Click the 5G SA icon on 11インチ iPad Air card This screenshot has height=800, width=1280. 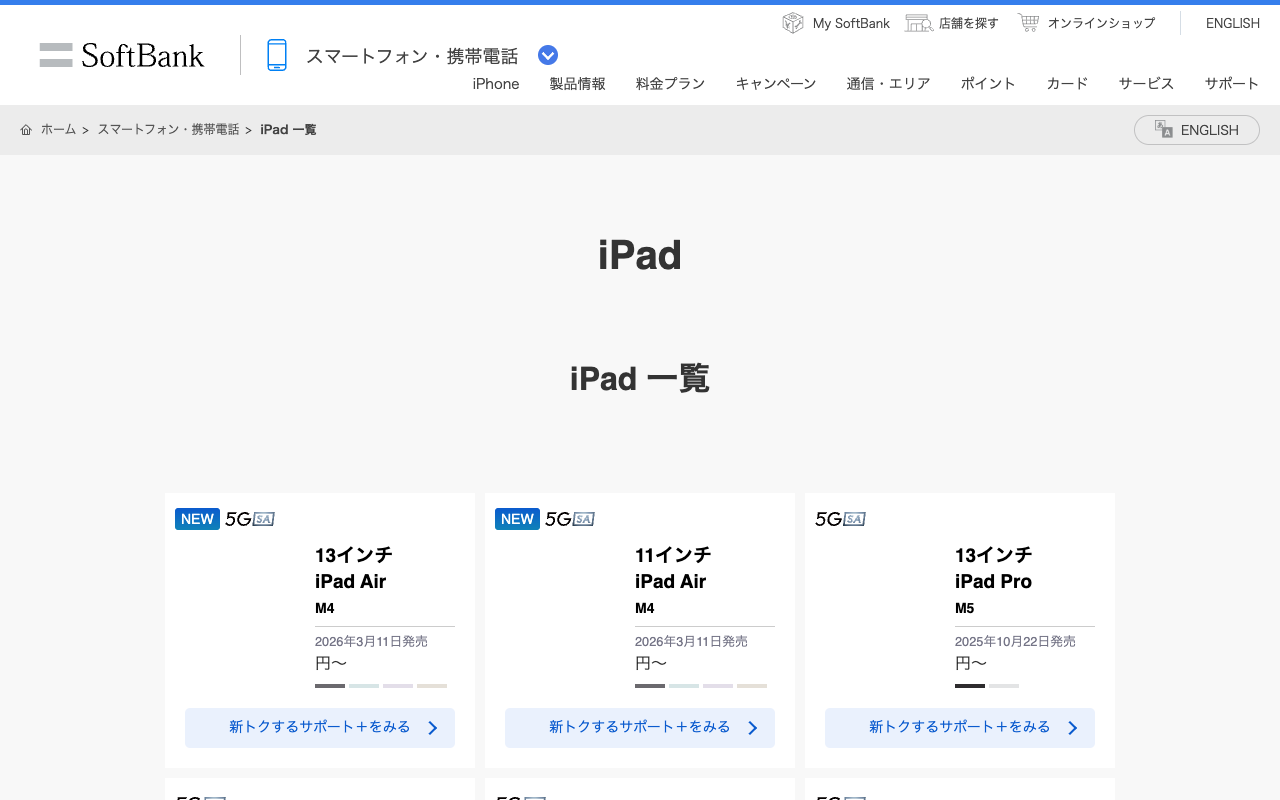pos(570,519)
